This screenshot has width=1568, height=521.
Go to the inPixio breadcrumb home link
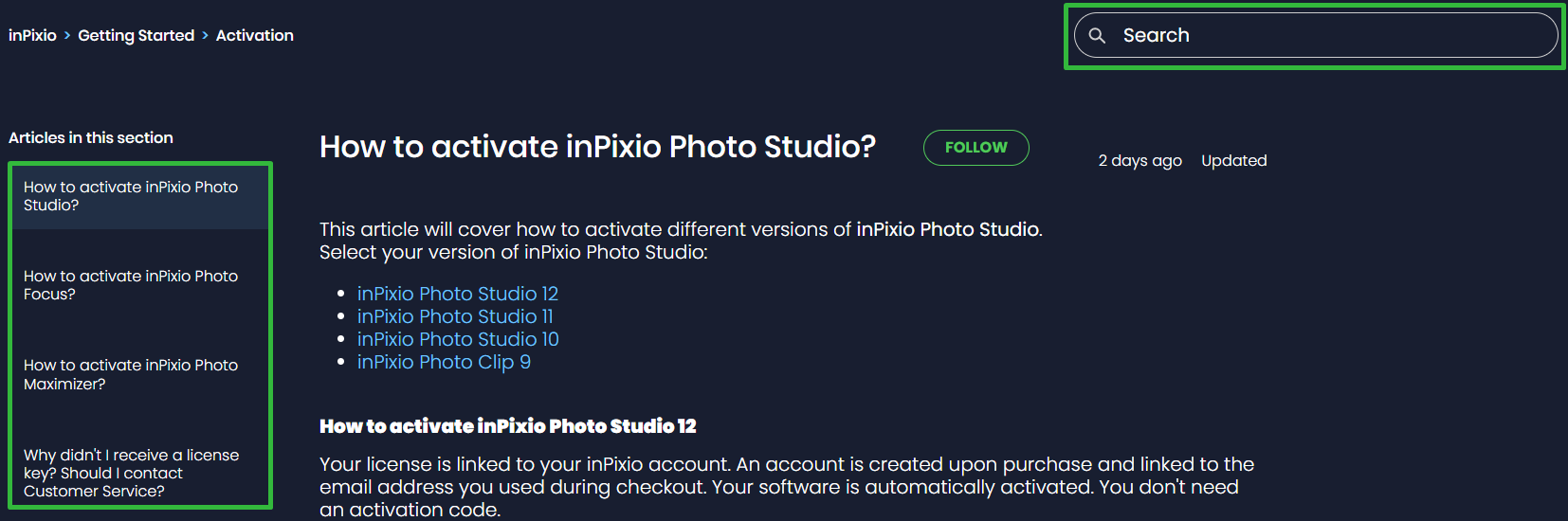32,35
